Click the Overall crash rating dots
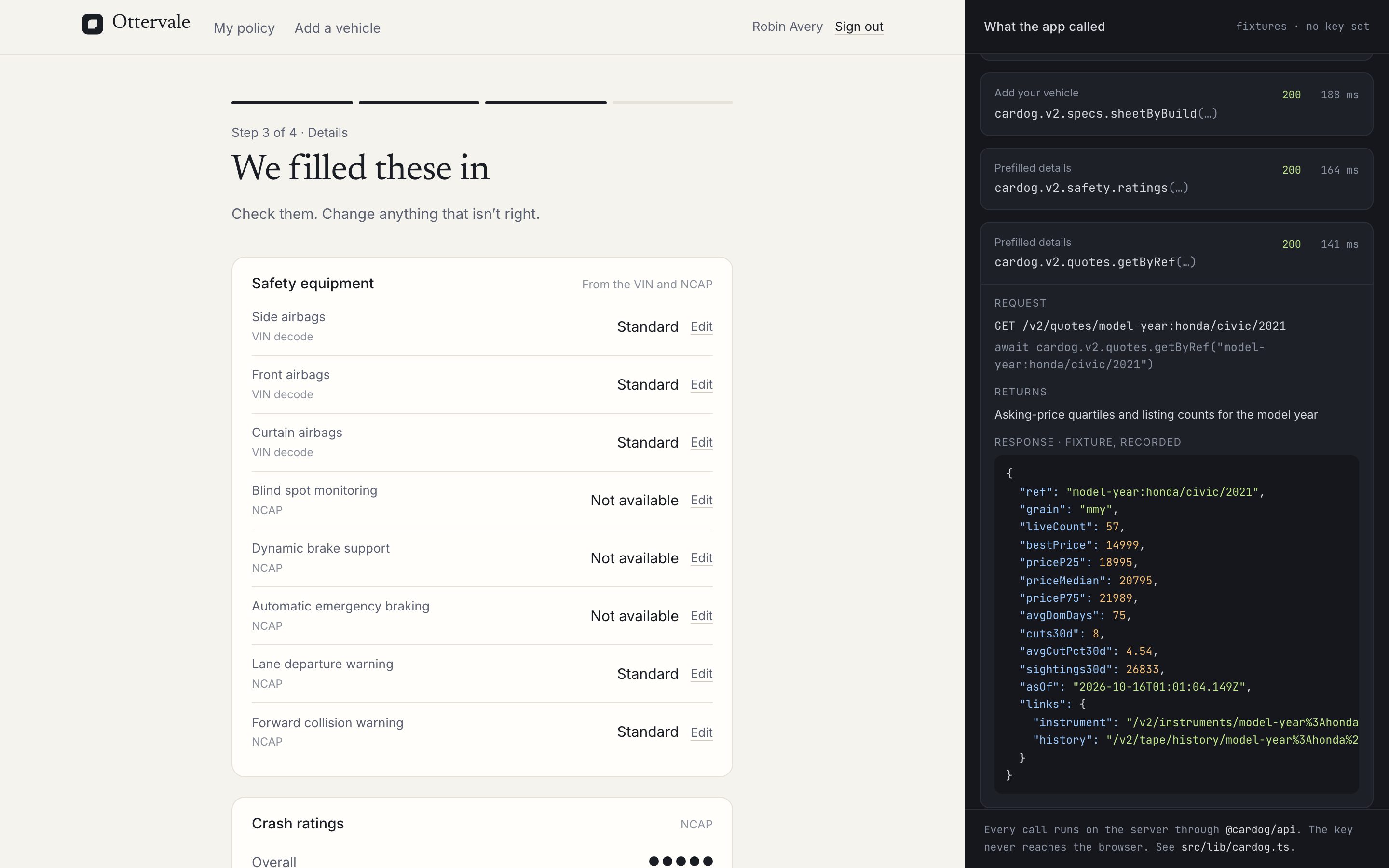 [x=681, y=861]
